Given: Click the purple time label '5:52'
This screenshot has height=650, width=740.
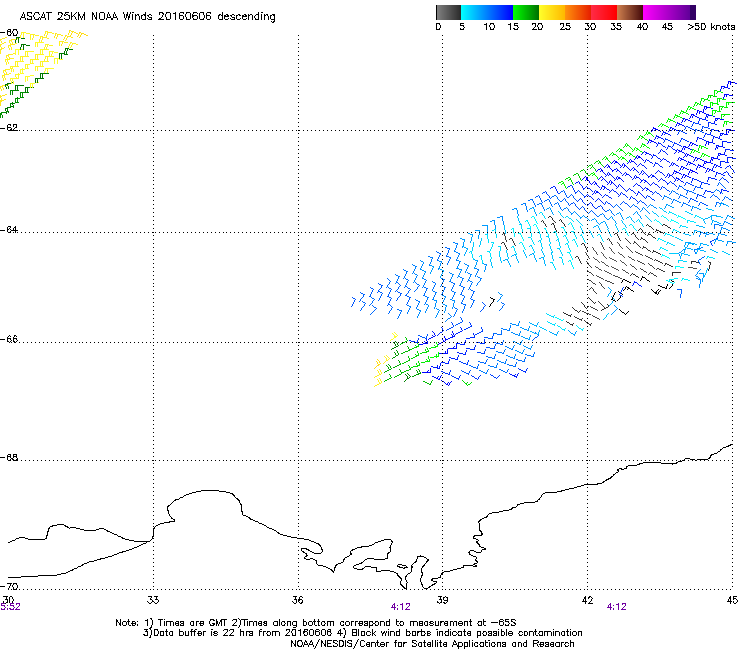Looking at the screenshot, I should pyautogui.click(x=10, y=607).
